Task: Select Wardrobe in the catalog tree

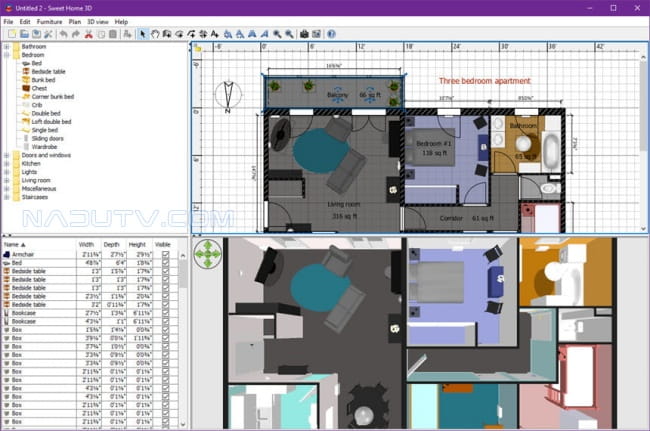Action: point(44,147)
